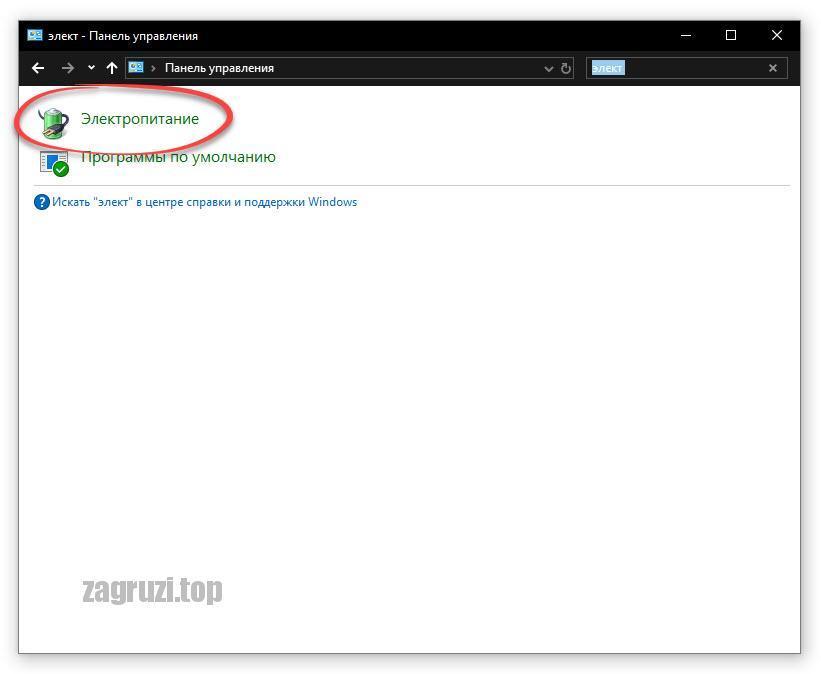Image resolution: width=821 pixels, height=674 pixels.
Task: Click the blue help question mark icon
Action: (x=42, y=202)
